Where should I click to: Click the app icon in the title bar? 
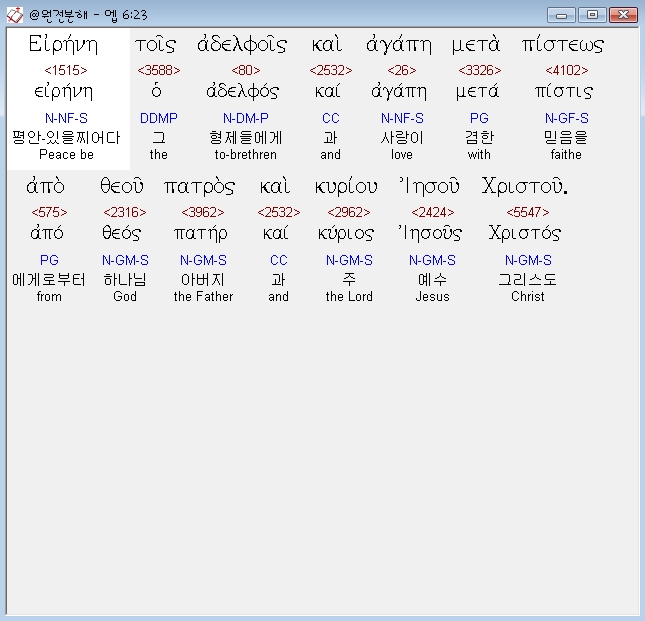pyautogui.click(x=15, y=15)
